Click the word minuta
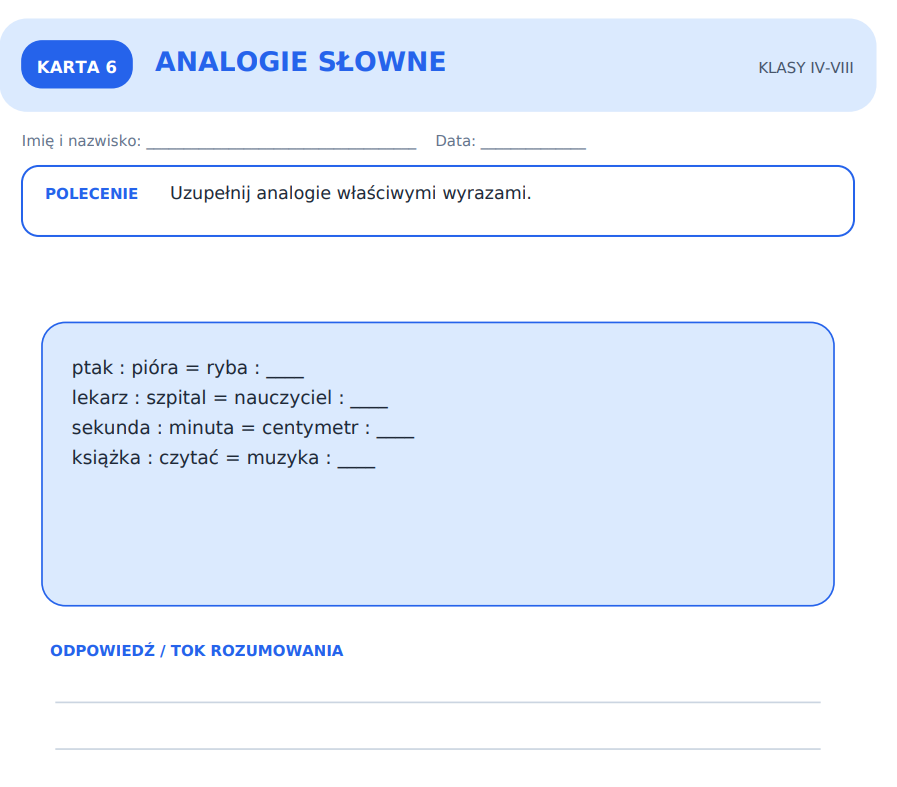The height and width of the screenshot is (787, 897). [201, 428]
